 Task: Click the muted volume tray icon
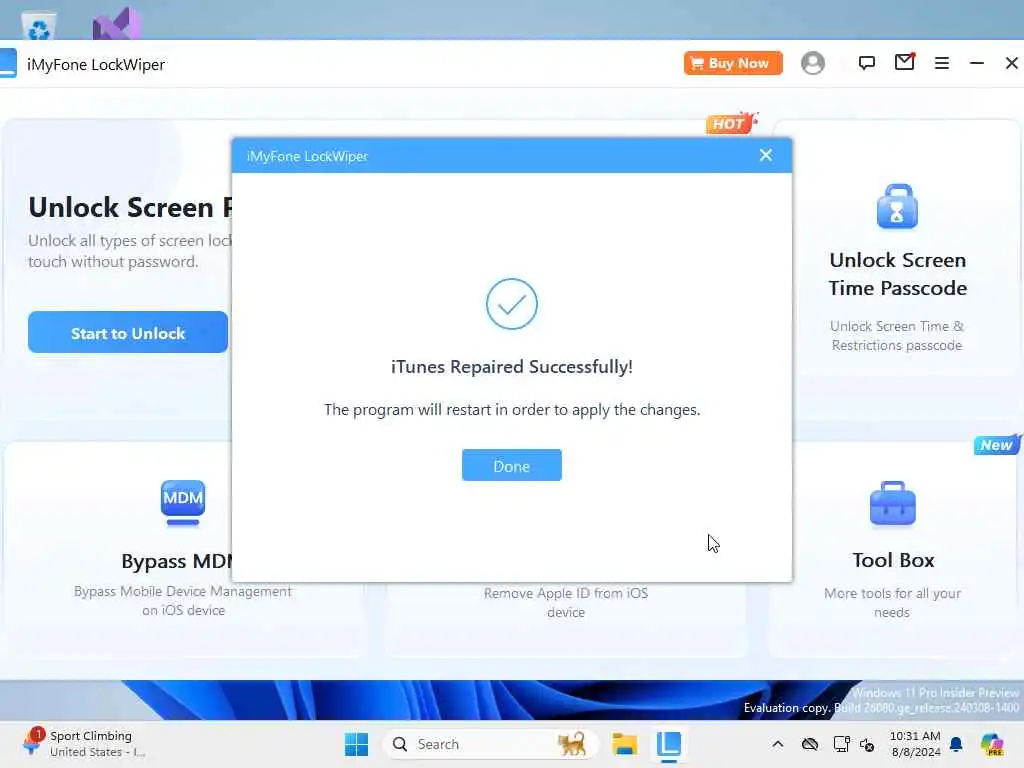pyautogui.click(x=867, y=744)
